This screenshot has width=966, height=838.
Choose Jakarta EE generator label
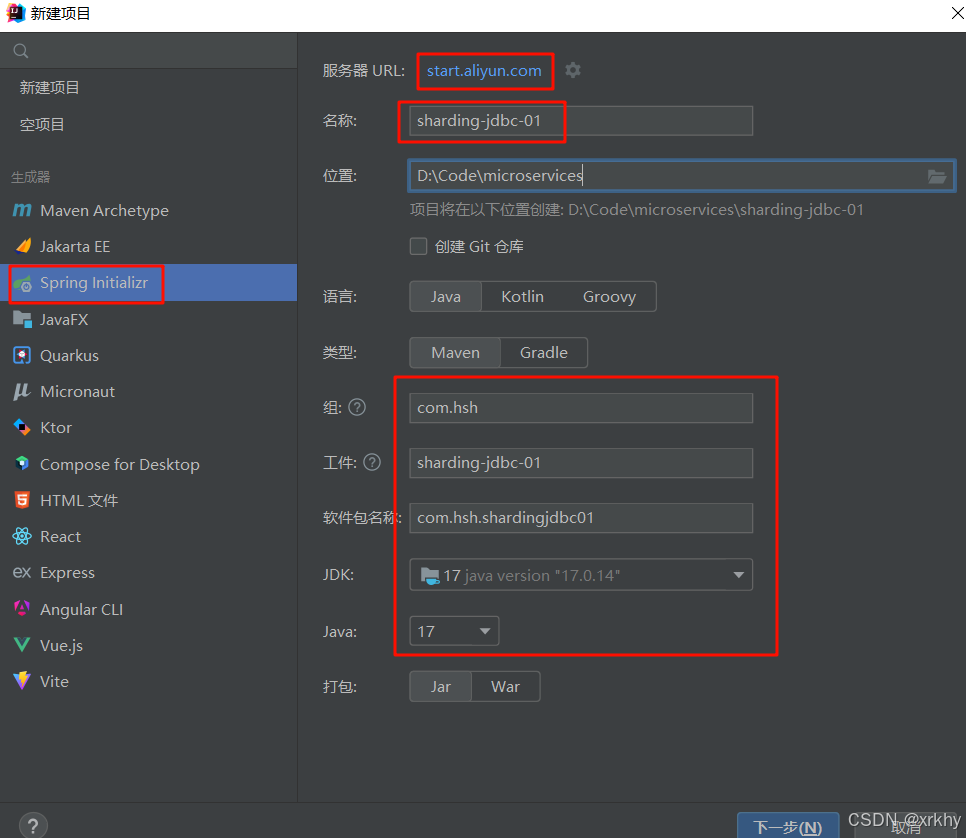tap(75, 246)
